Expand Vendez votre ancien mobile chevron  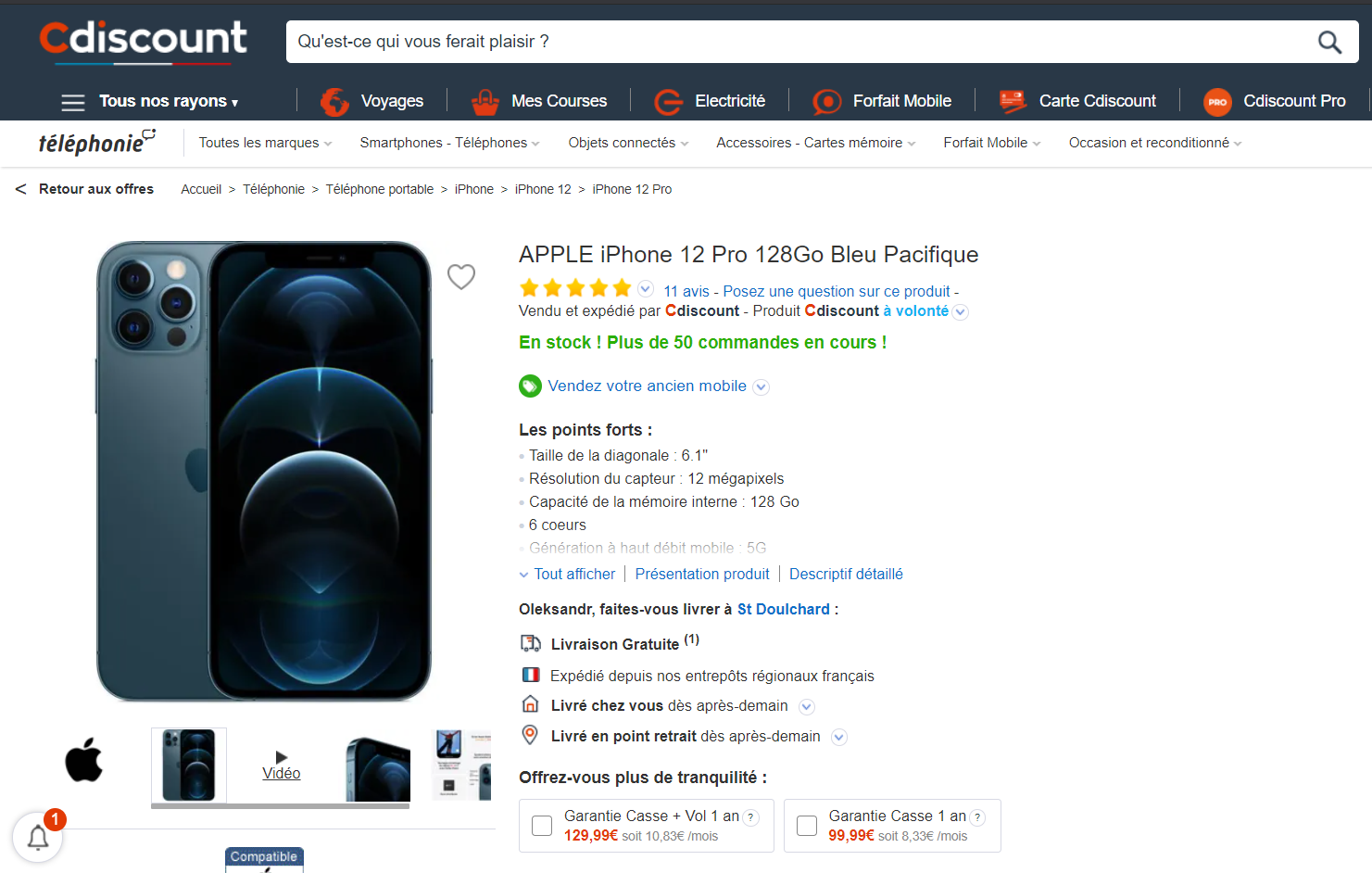(x=761, y=387)
